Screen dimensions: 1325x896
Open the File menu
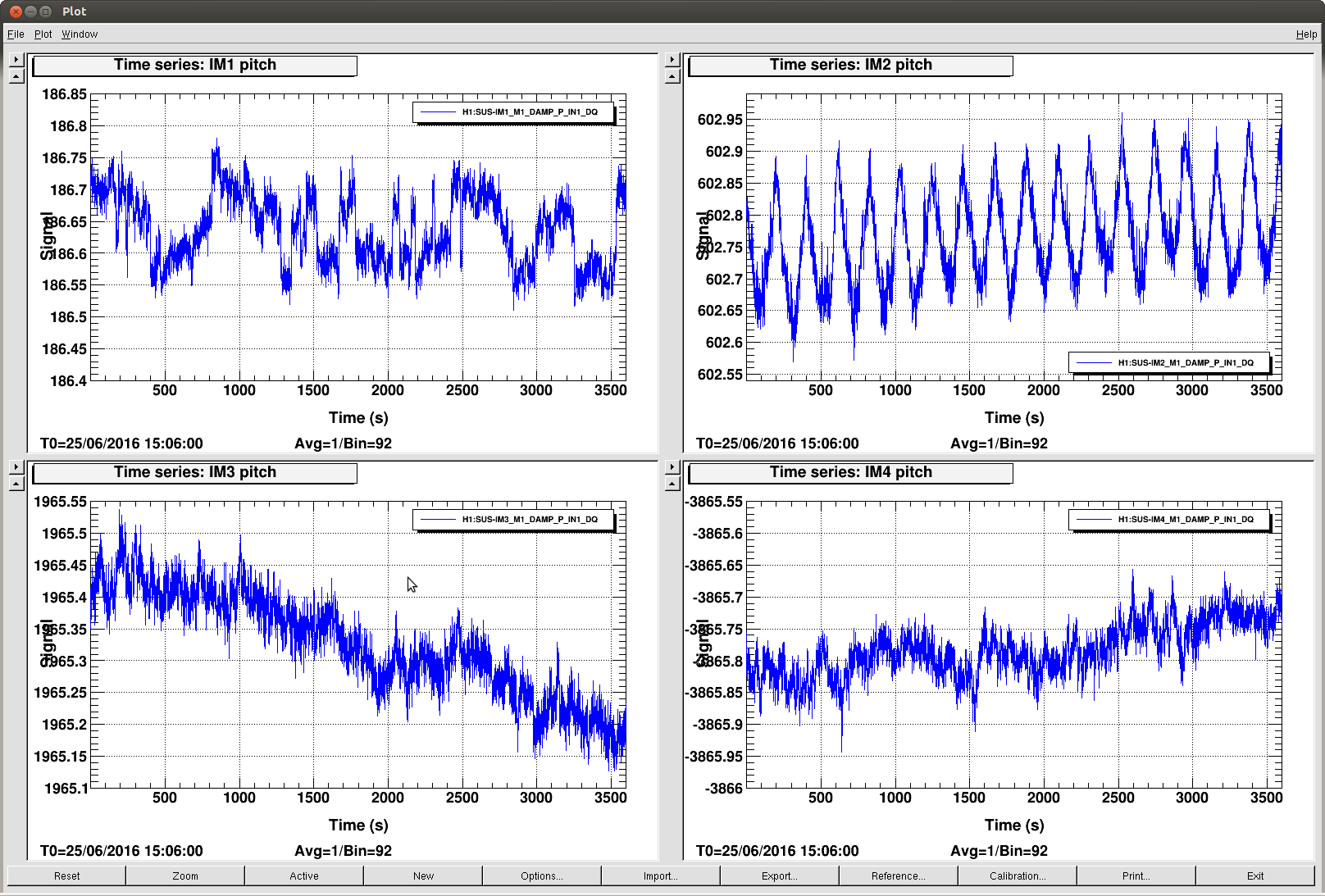tap(16, 34)
